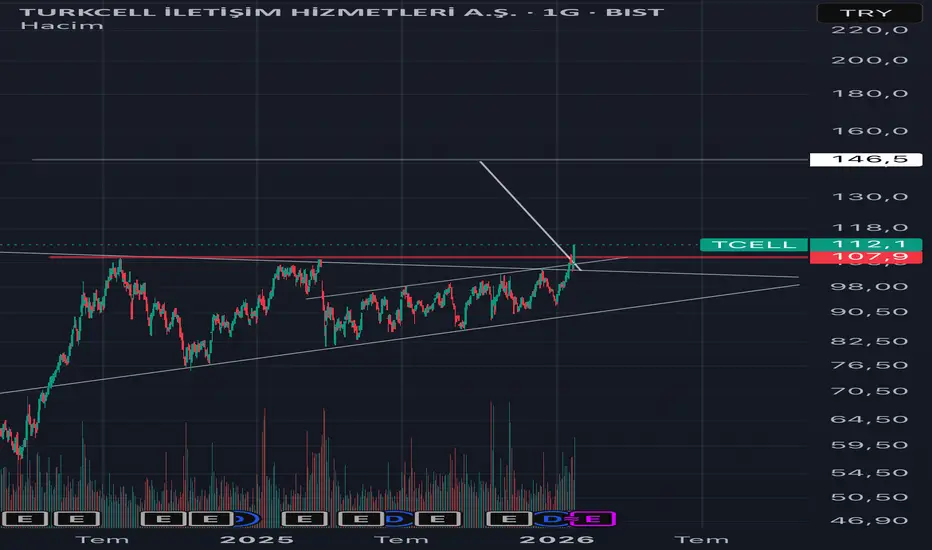Viewport: 932px width, 550px height.
Task: Click the 146,5 price label on the axis
Action: (866, 159)
